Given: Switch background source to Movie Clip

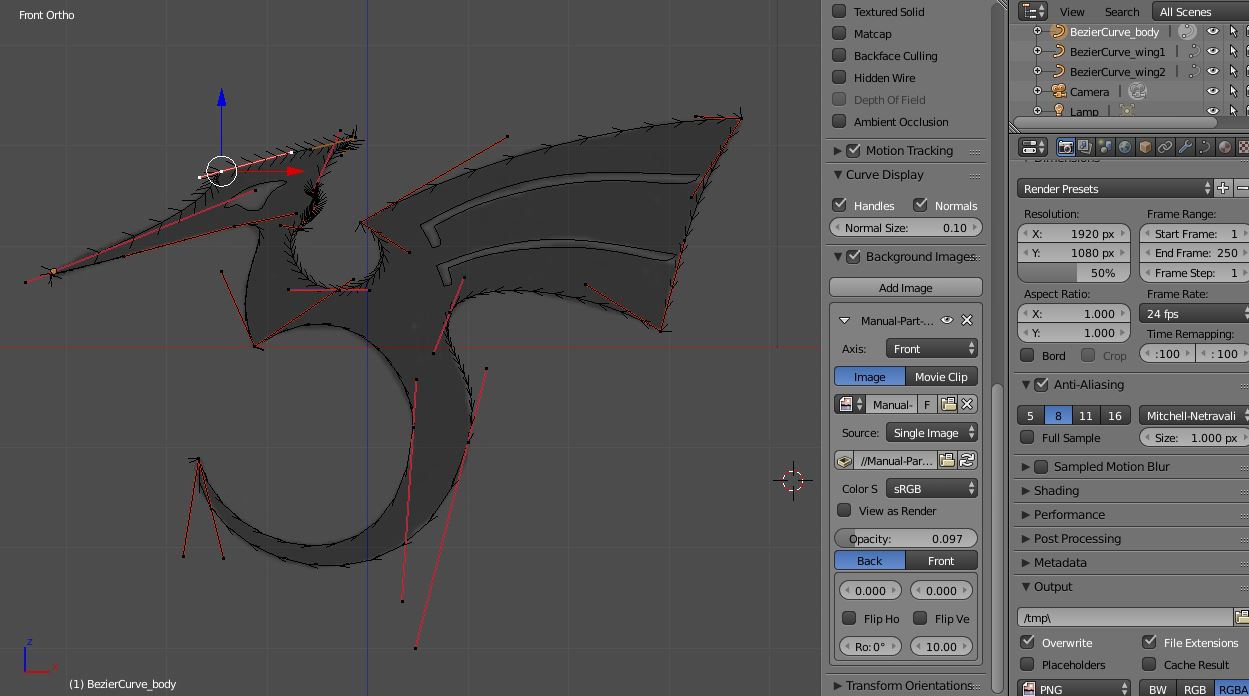Looking at the screenshot, I should click(x=941, y=377).
